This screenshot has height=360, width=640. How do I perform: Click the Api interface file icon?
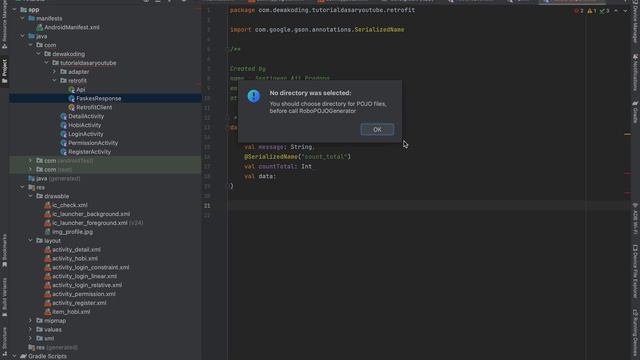click(x=71, y=89)
